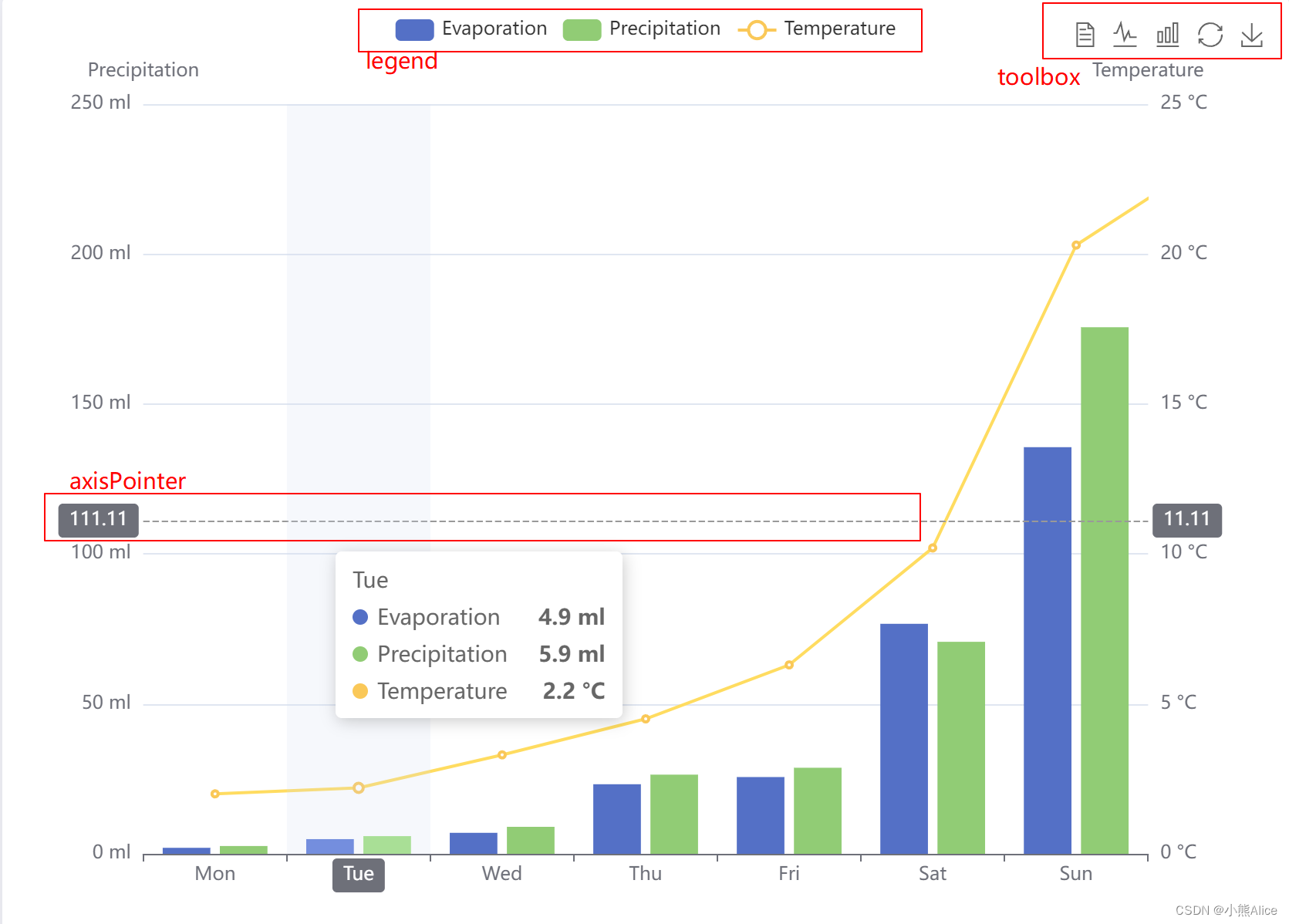
Task: Toggle Evaporation series in legend
Action: click(471, 29)
